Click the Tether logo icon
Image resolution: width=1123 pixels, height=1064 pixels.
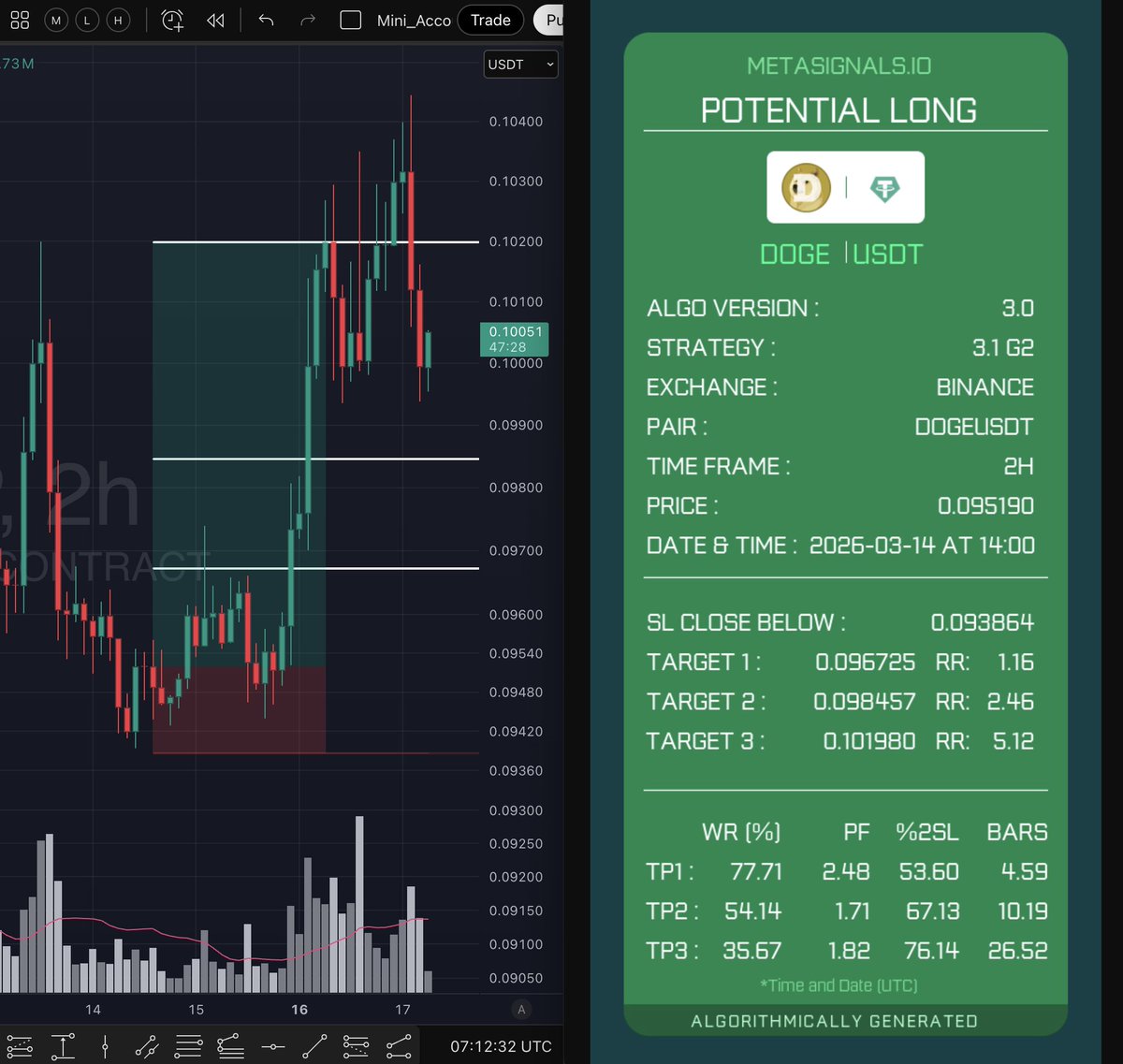coord(884,189)
